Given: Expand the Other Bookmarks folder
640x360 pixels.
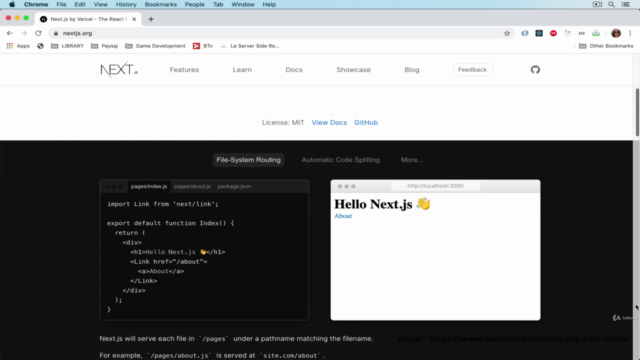Looking at the screenshot, I should pyautogui.click(x=606, y=46).
